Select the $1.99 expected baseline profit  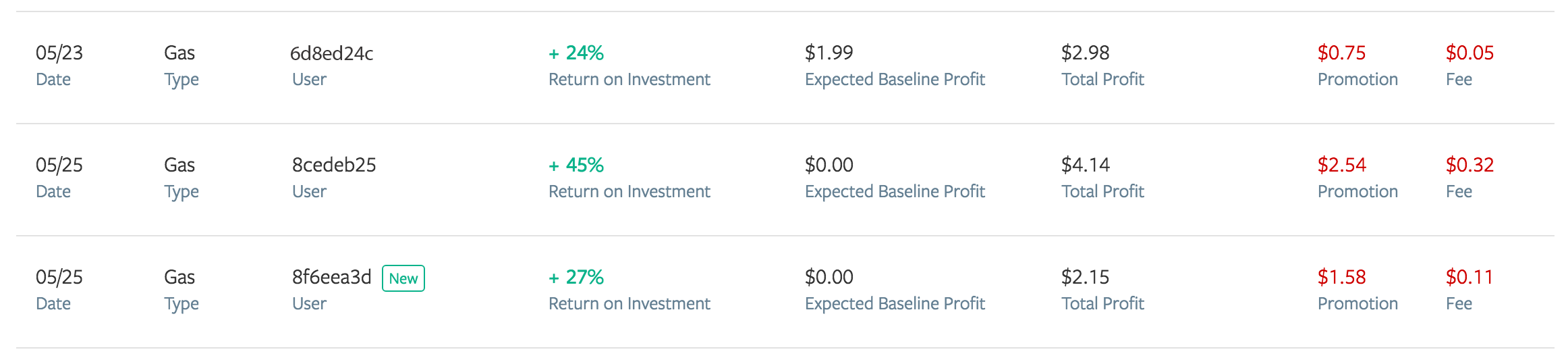(x=829, y=53)
